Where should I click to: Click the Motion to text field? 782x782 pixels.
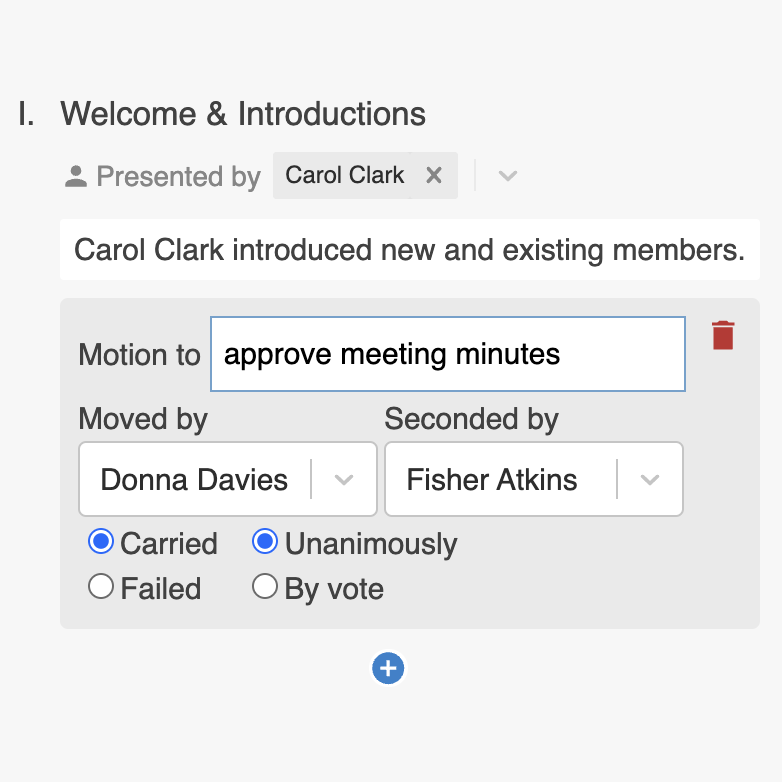coord(447,354)
